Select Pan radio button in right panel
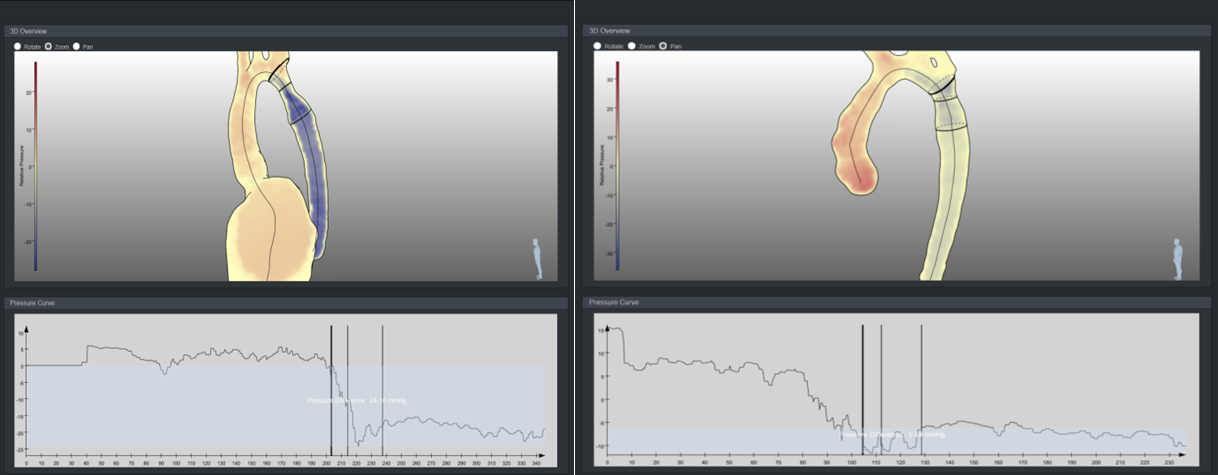This screenshot has height=475, width=1218. pos(664,46)
